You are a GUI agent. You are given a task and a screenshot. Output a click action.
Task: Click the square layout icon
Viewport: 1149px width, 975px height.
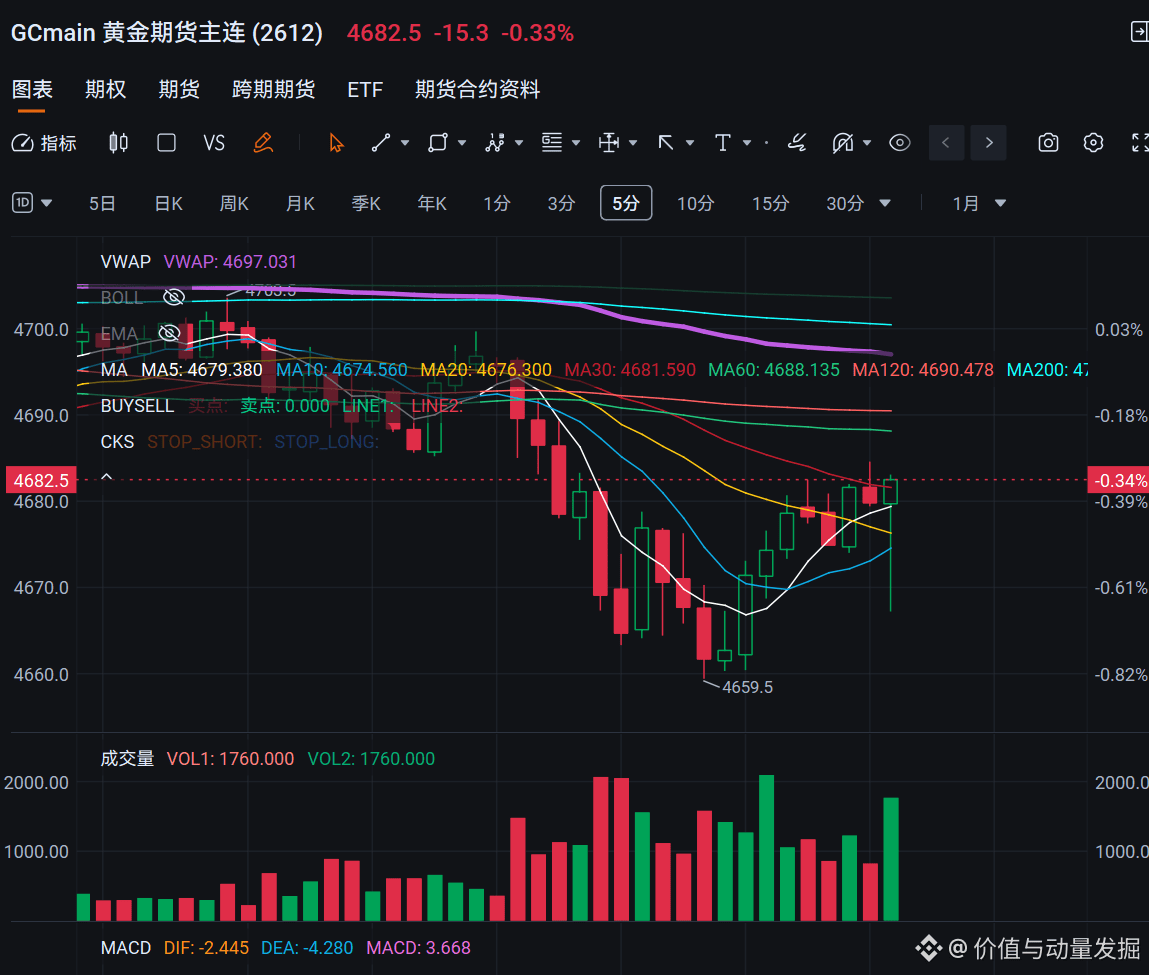(166, 143)
